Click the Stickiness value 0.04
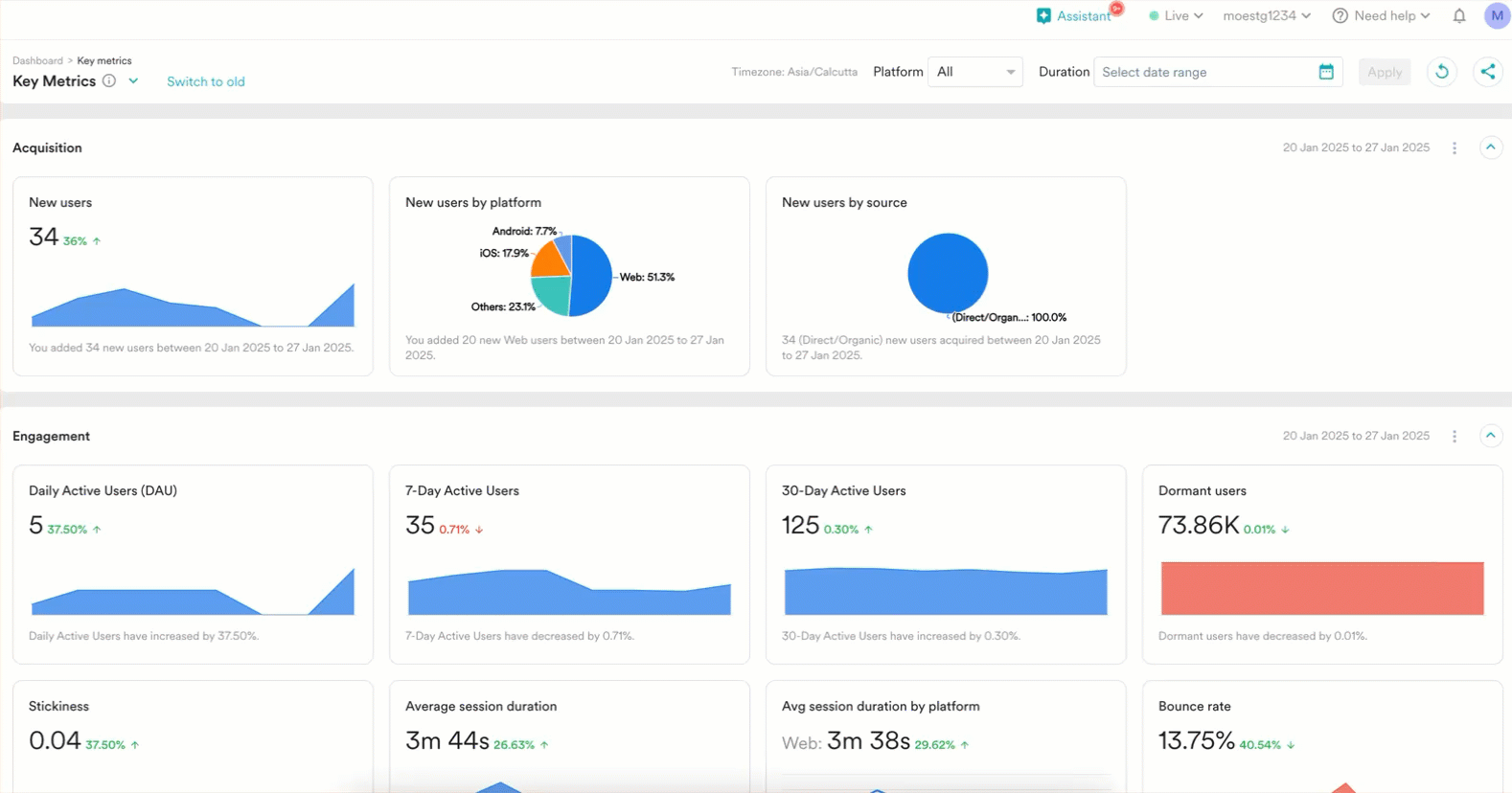Viewport: 1512px width, 793px height. pyautogui.click(x=55, y=740)
